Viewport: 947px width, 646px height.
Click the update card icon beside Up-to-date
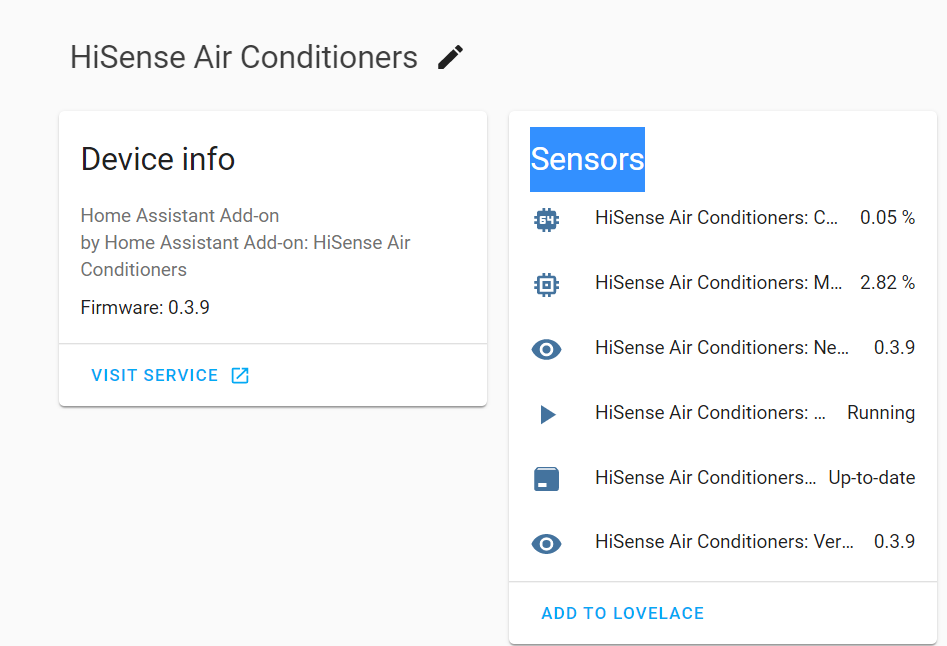click(x=546, y=478)
